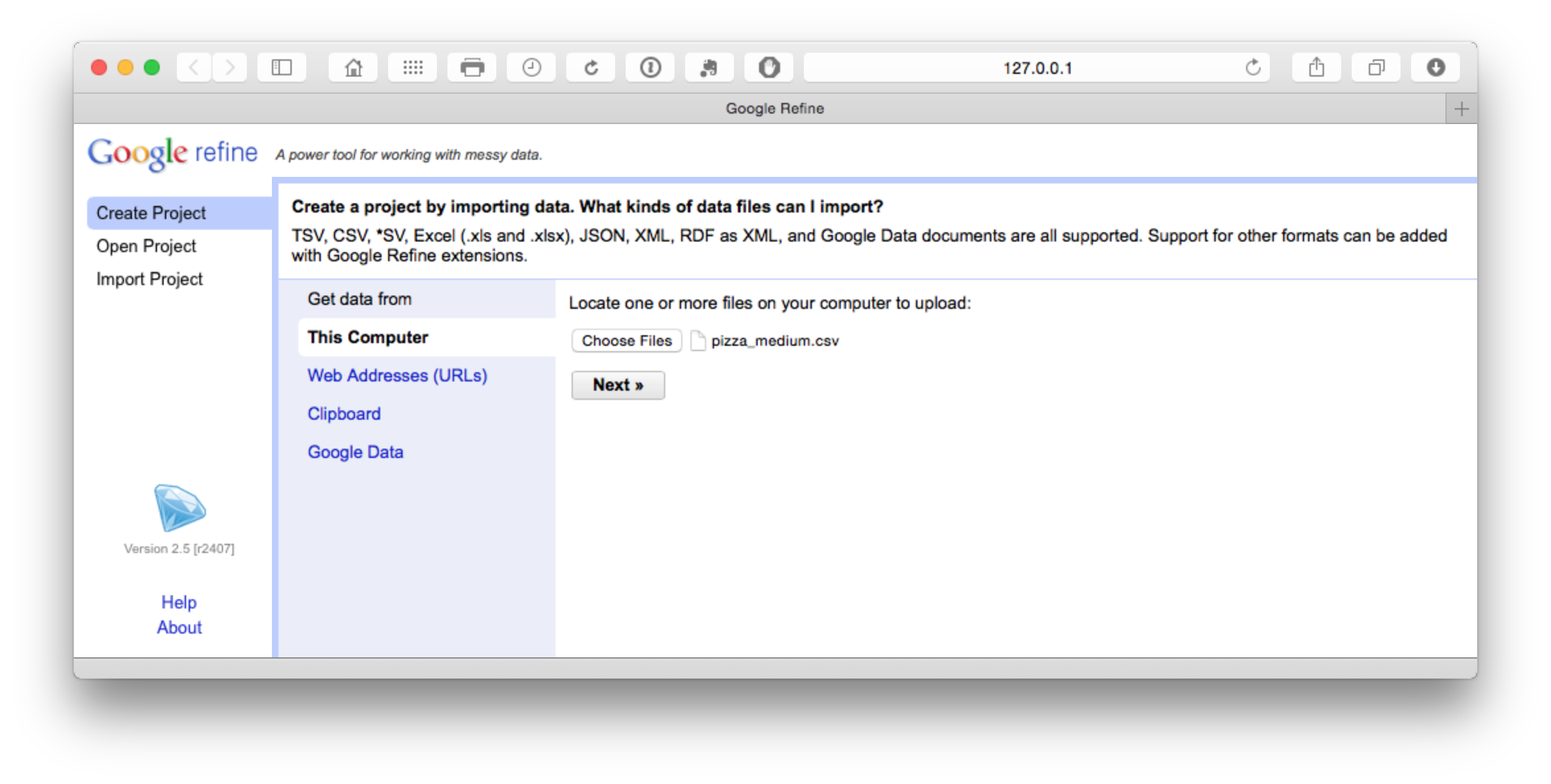Screen dimensions: 1551x784
Task: Show all tabs overview
Action: pyautogui.click(x=1376, y=67)
